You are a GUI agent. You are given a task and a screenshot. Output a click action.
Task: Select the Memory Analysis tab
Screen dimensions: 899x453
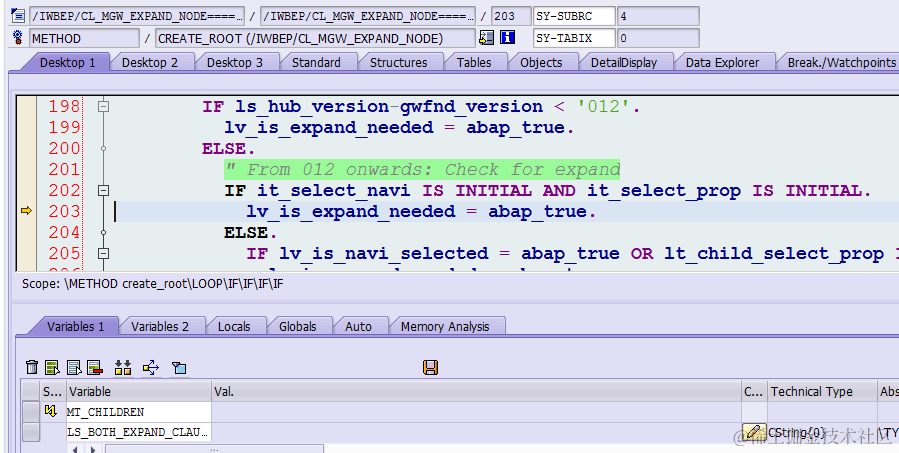(445, 326)
